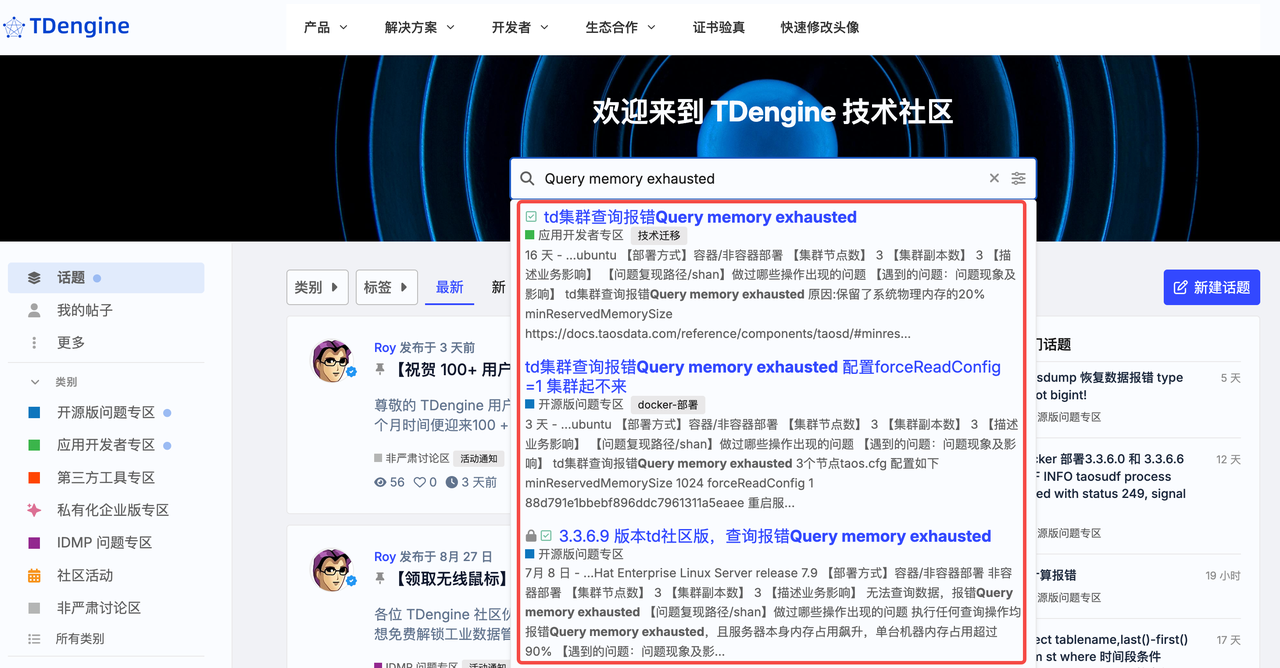This screenshot has width=1280, height=668.
Task: Switch to the 最新 tab
Action: point(449,287)
